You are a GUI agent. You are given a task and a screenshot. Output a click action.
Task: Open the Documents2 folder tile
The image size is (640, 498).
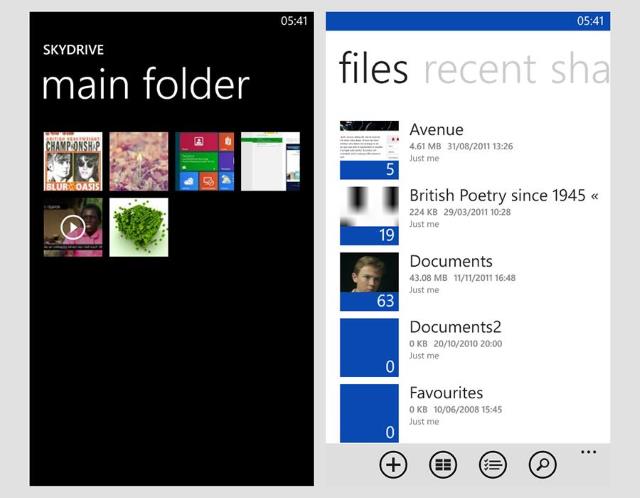(x=369, y=347)
